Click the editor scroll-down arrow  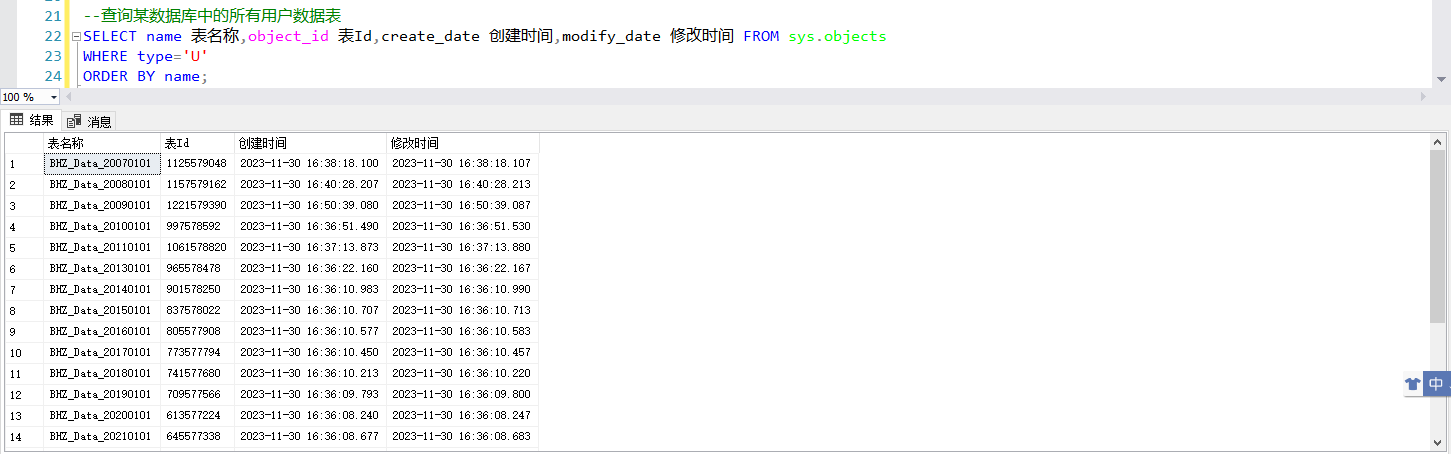(x=1441, y=79)
